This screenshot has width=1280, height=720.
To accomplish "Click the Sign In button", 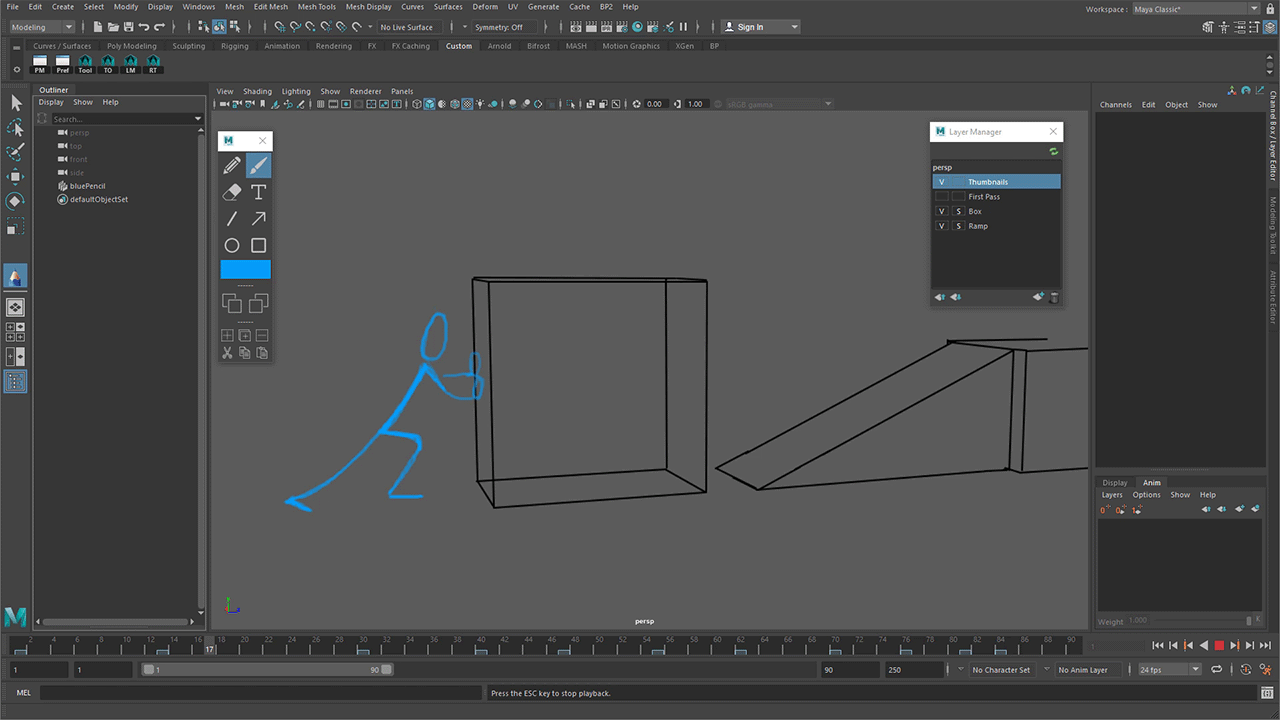I will pyautogui.click(x=760, y=27).
